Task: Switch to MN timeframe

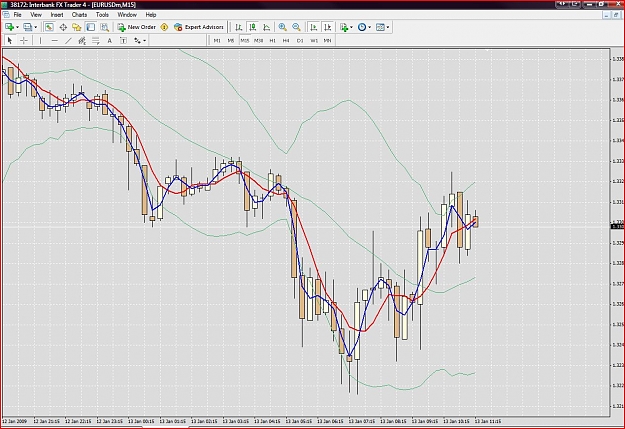Action: pyautogui.click(x=328, y=40)
